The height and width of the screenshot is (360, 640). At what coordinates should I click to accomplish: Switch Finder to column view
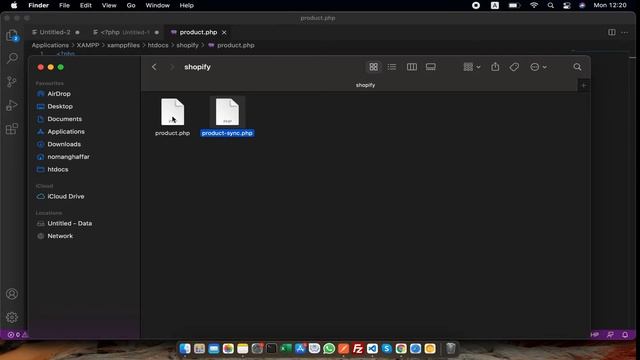[x=412, y=67]
